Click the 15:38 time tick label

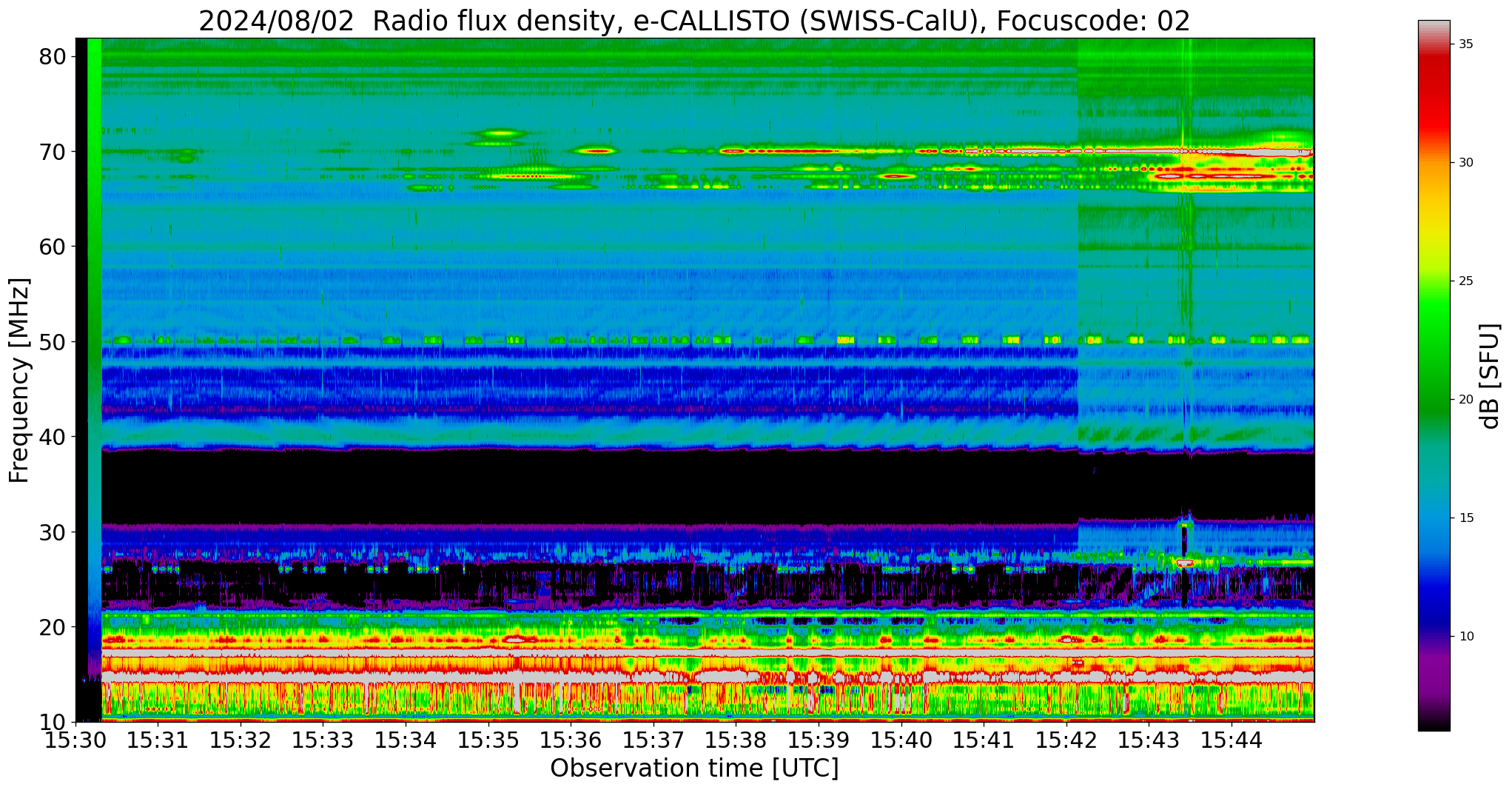tap(735, 740)
